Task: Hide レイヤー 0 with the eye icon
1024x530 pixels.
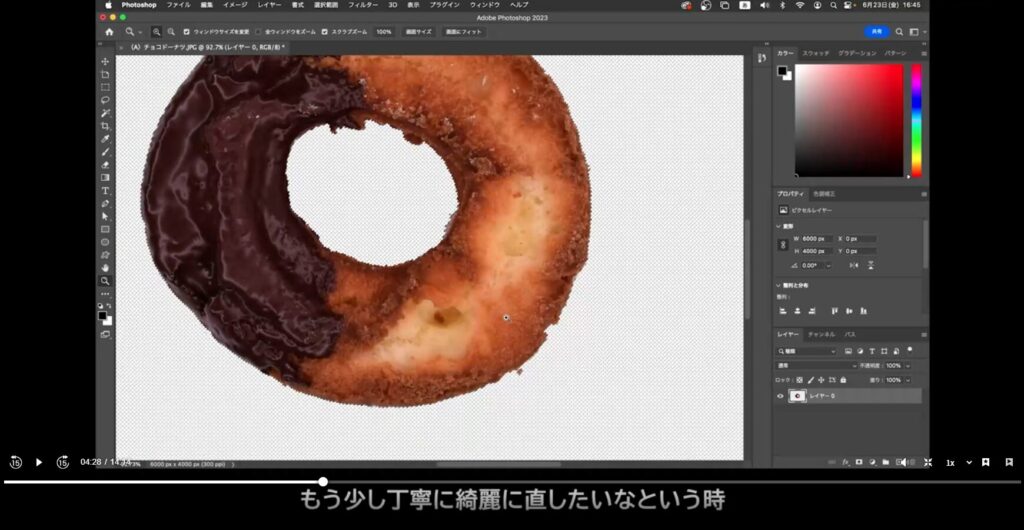Action: 780,396
